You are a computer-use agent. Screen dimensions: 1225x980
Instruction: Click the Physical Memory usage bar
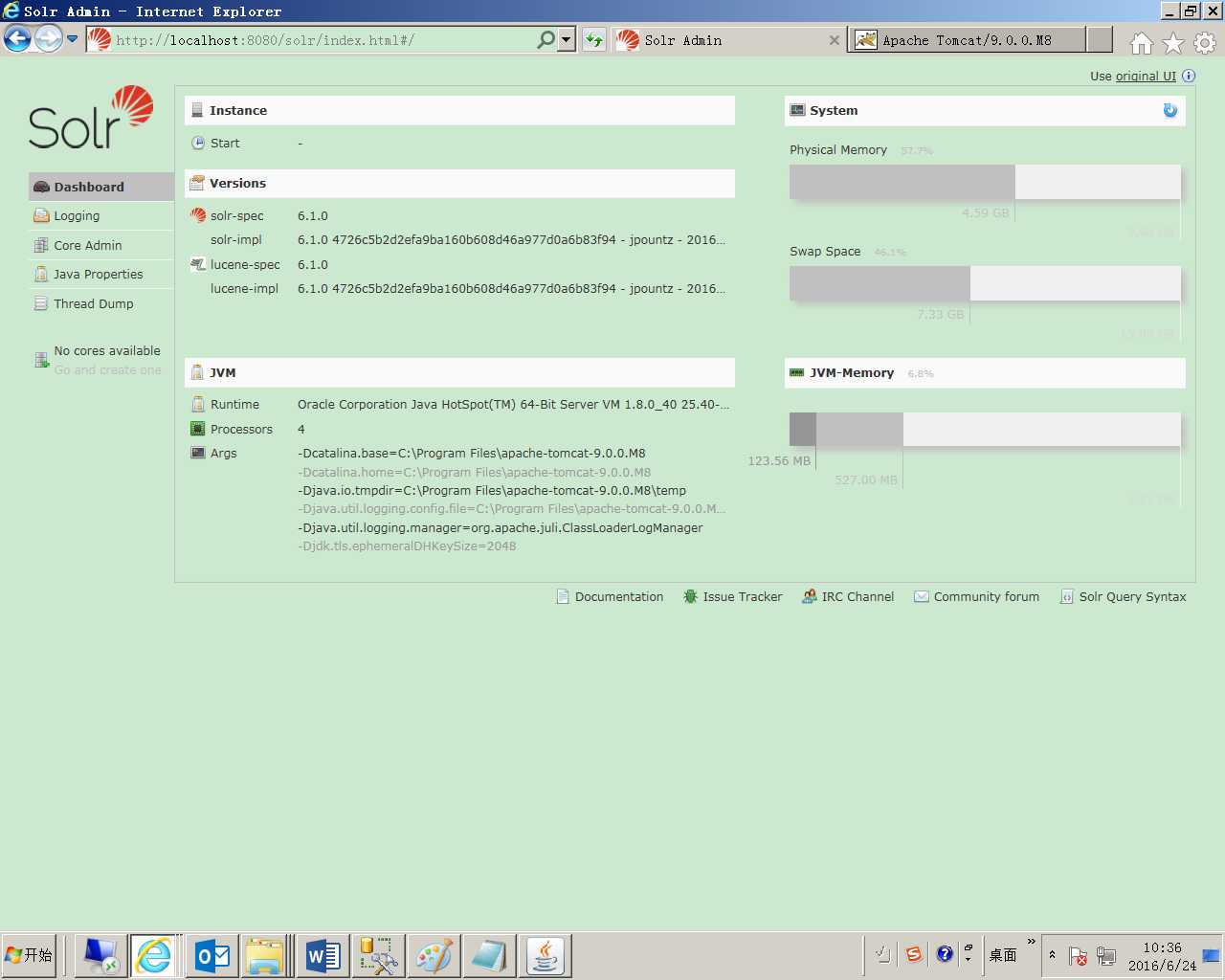[x=985, y=182]
